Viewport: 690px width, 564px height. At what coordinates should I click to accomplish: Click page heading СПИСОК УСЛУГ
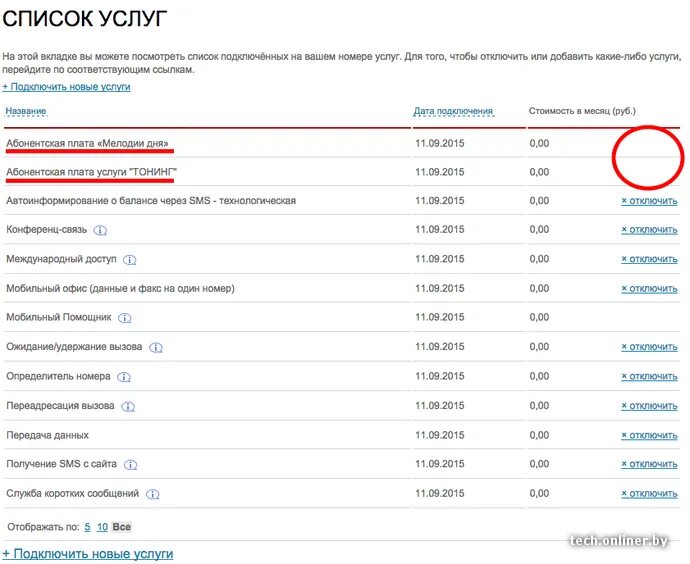(85, 19)
